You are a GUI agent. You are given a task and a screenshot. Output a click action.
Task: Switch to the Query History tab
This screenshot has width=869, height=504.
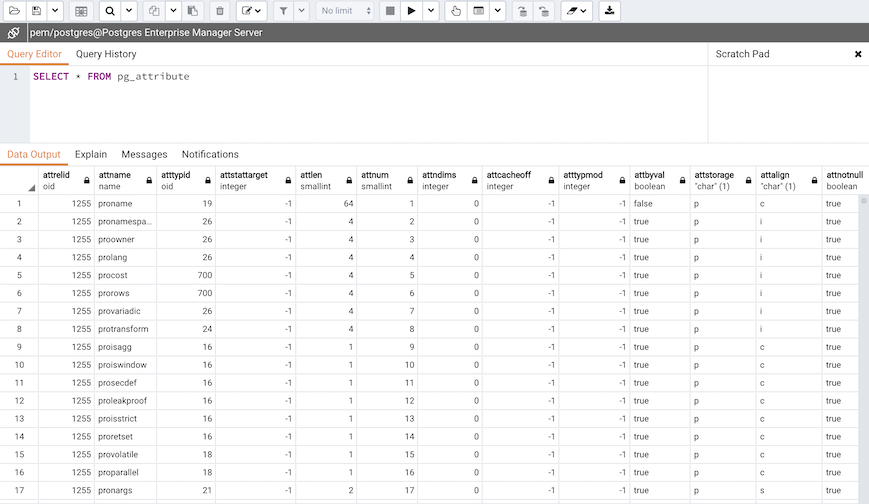pyautogui.click(x=106, y=54)
